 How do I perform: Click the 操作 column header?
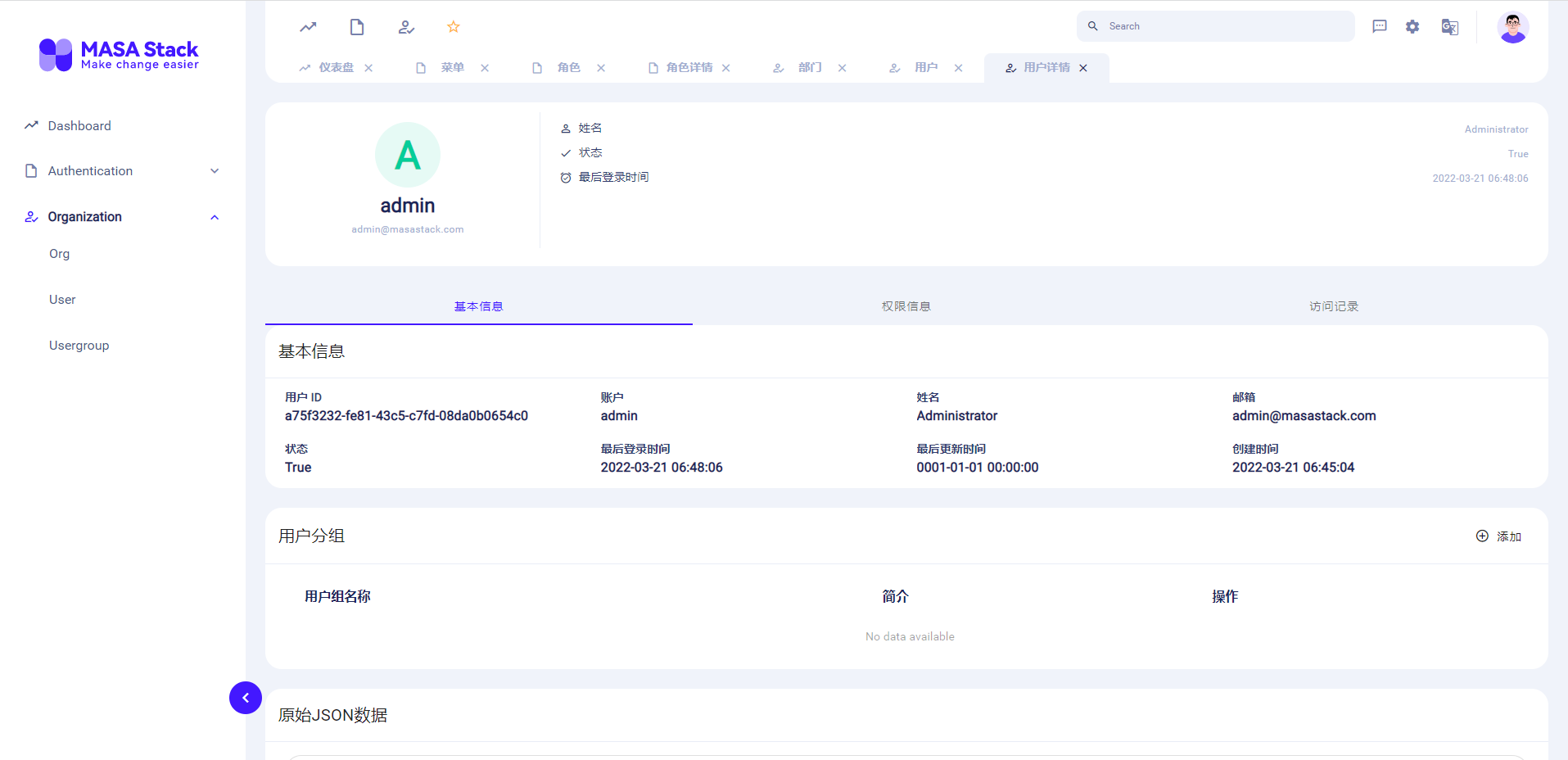[x=1225, y=596]
